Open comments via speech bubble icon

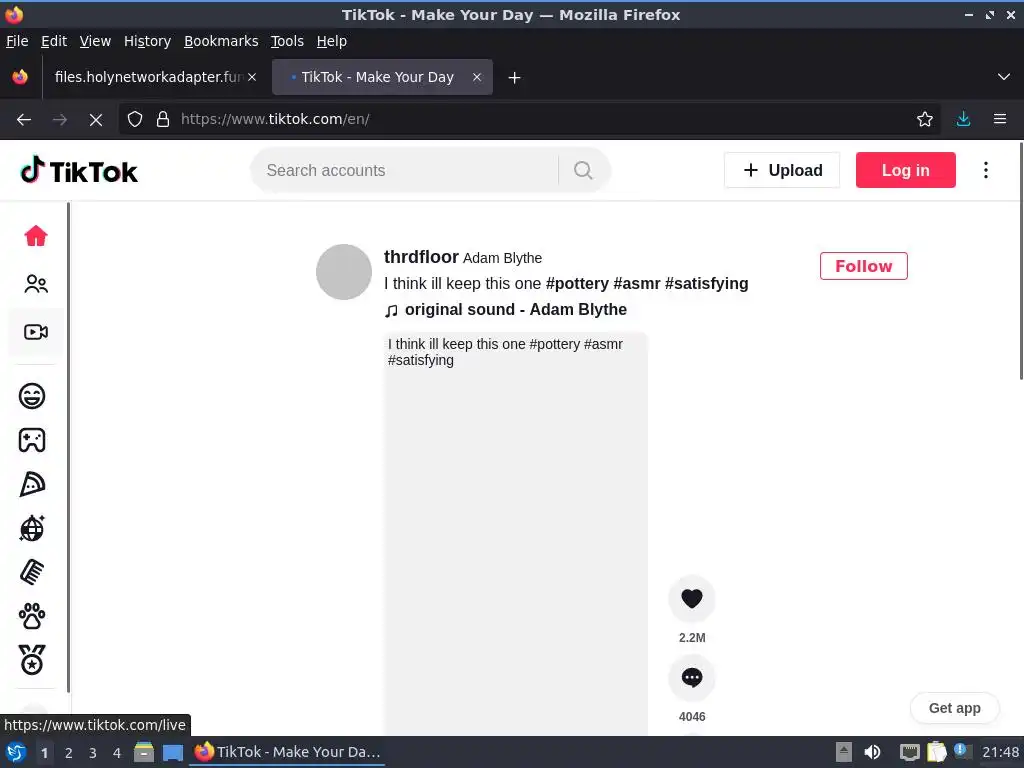point(692,678)
